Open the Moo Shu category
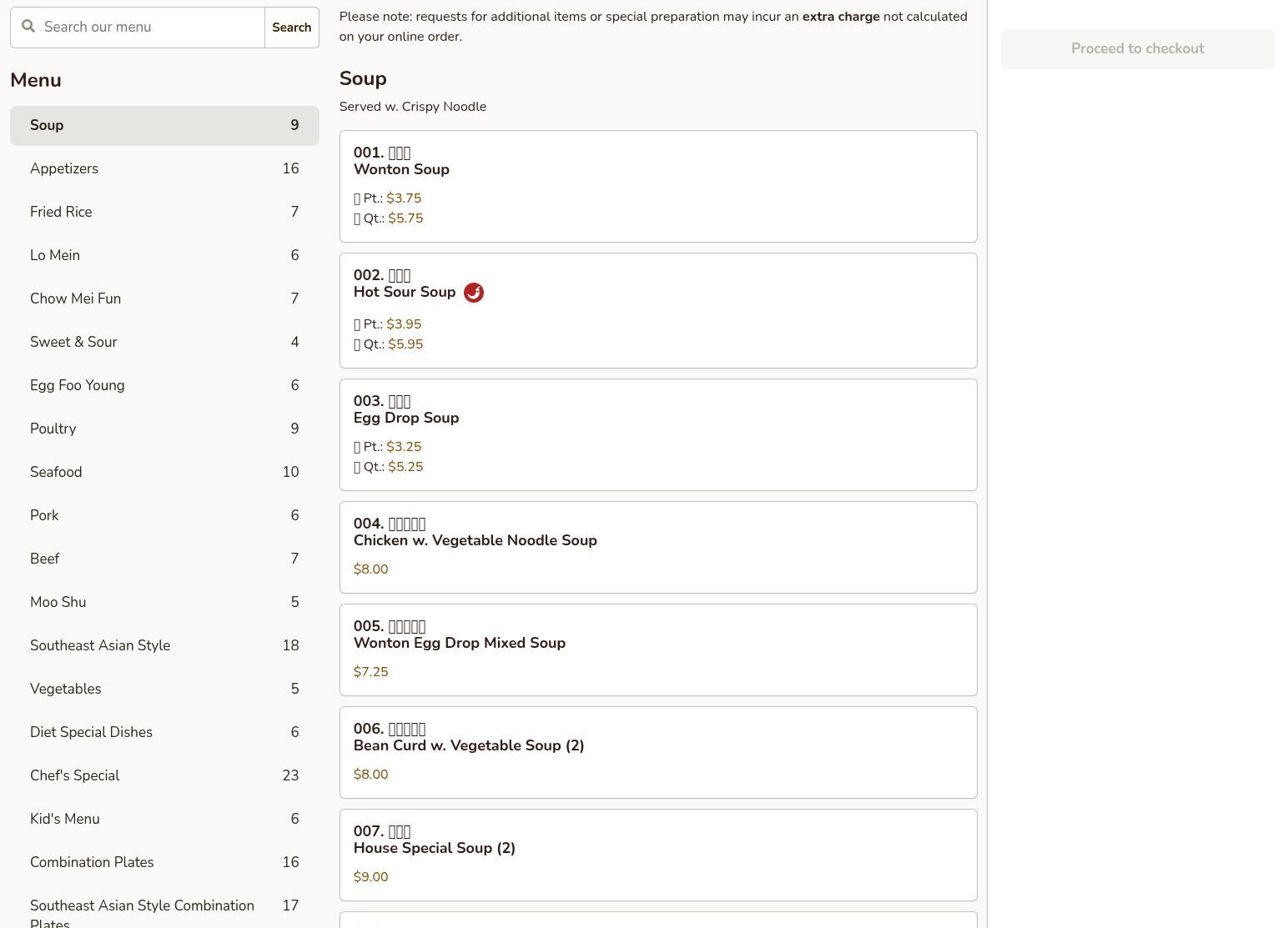Image resolution: width=1288 pixels, height=928 pixels. point(164,603)
